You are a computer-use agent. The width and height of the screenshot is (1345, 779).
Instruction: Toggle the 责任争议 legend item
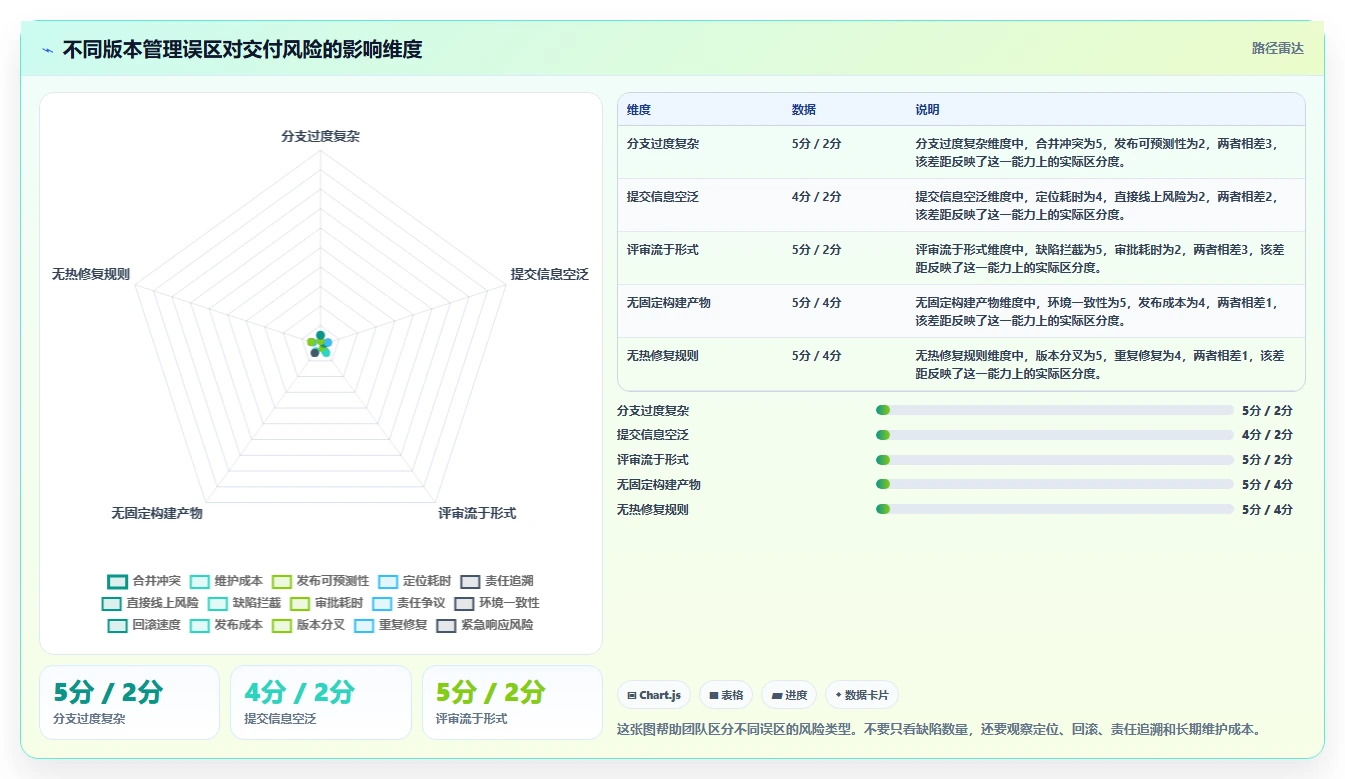pos(408,603)
